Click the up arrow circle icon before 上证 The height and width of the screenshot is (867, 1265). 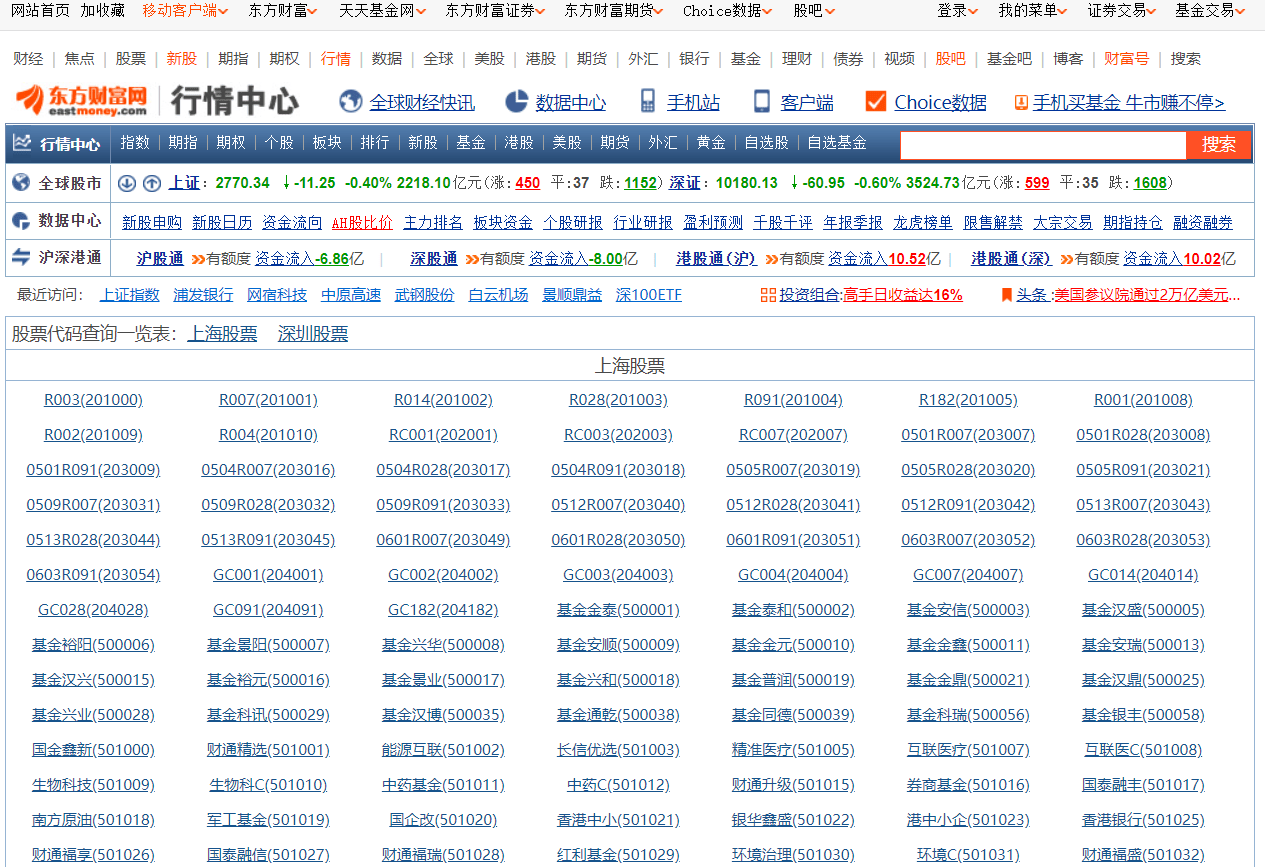(x=151, y=183)
